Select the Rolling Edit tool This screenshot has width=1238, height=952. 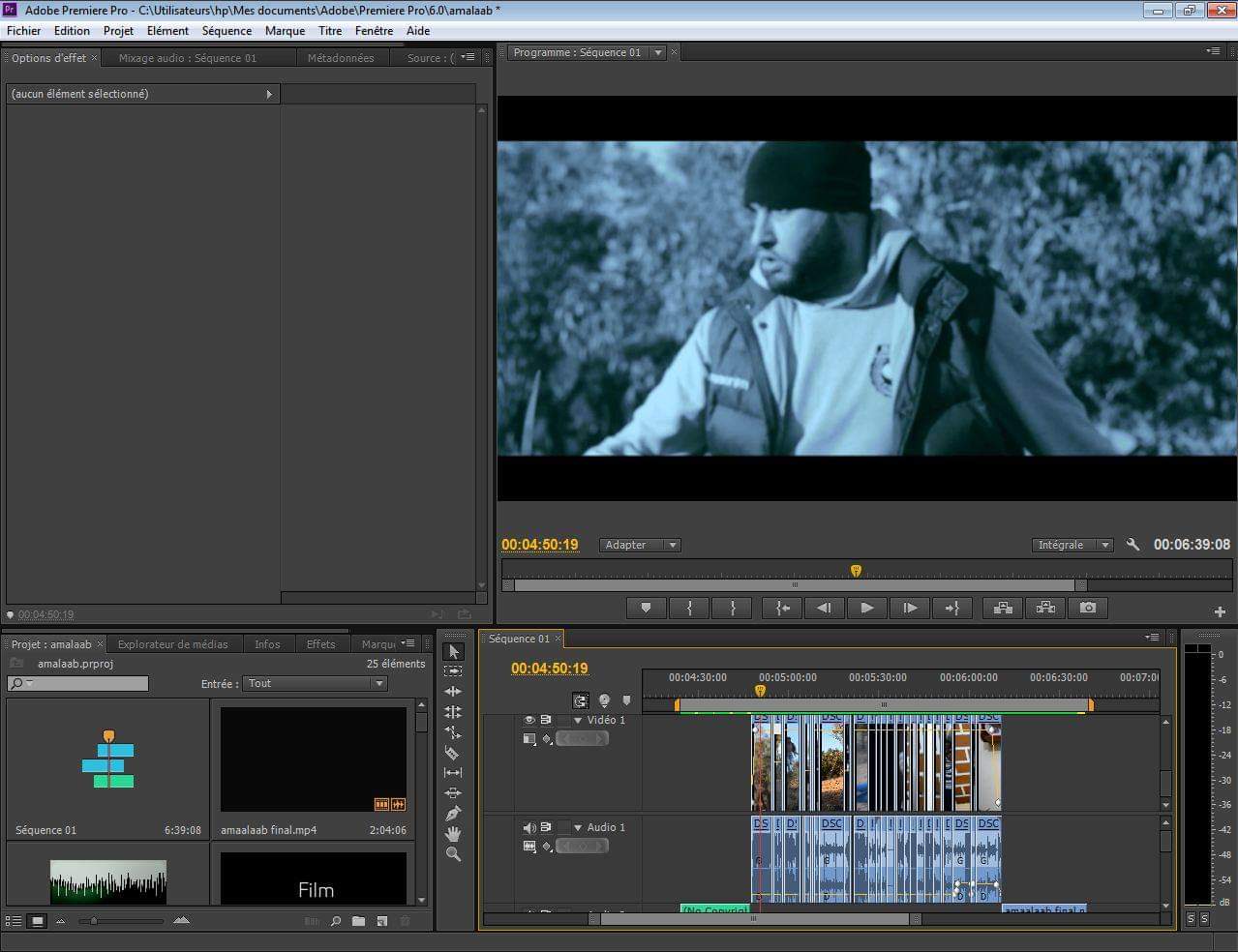pos(453,712)
